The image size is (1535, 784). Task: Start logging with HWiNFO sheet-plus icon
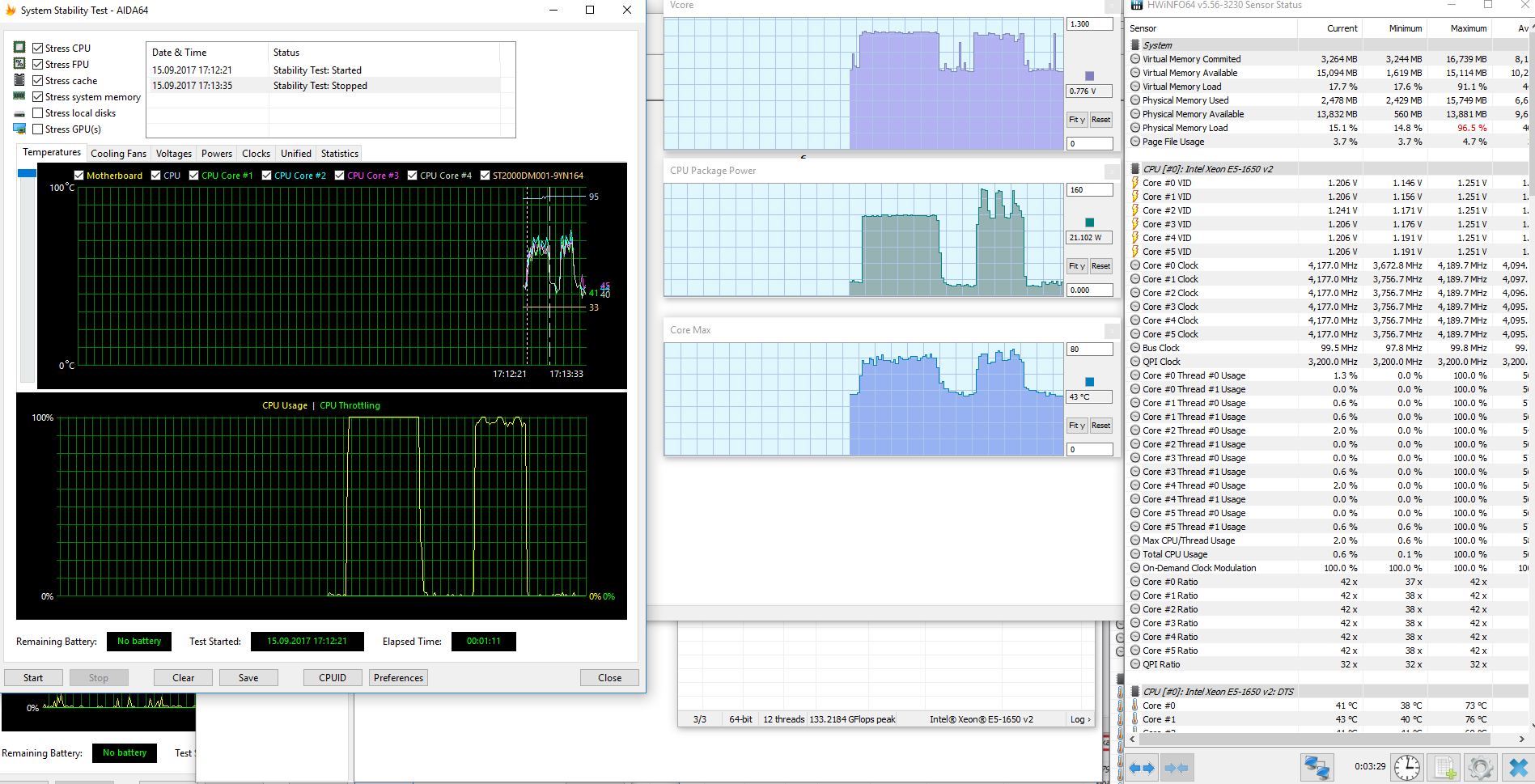pyautogui.click(x=1444, y=767)
